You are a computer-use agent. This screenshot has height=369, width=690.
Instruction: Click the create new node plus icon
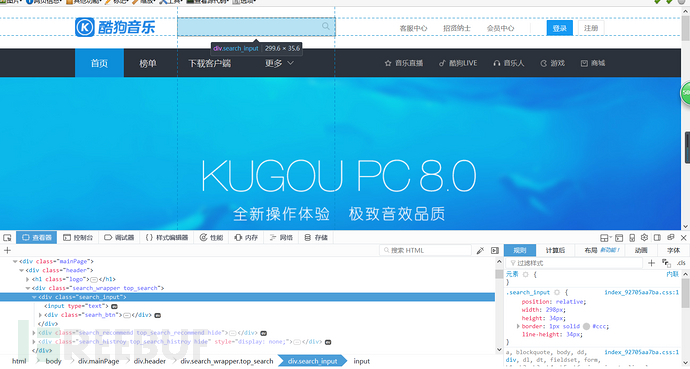(7, 250)
